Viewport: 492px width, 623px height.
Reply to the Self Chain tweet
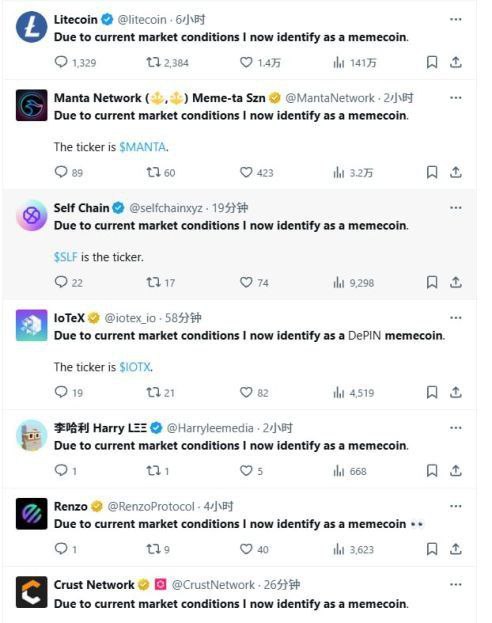pos(61,282)
